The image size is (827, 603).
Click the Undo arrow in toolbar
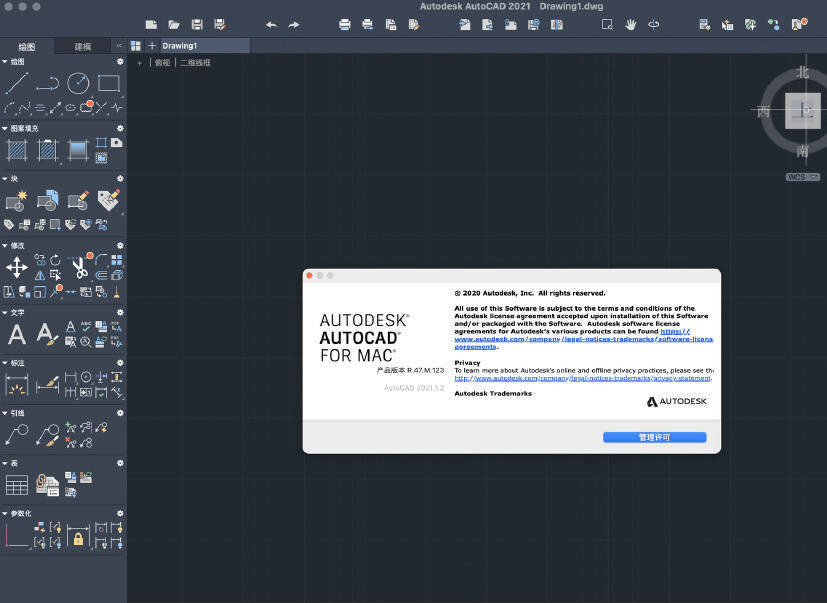[x=271, y=25]
